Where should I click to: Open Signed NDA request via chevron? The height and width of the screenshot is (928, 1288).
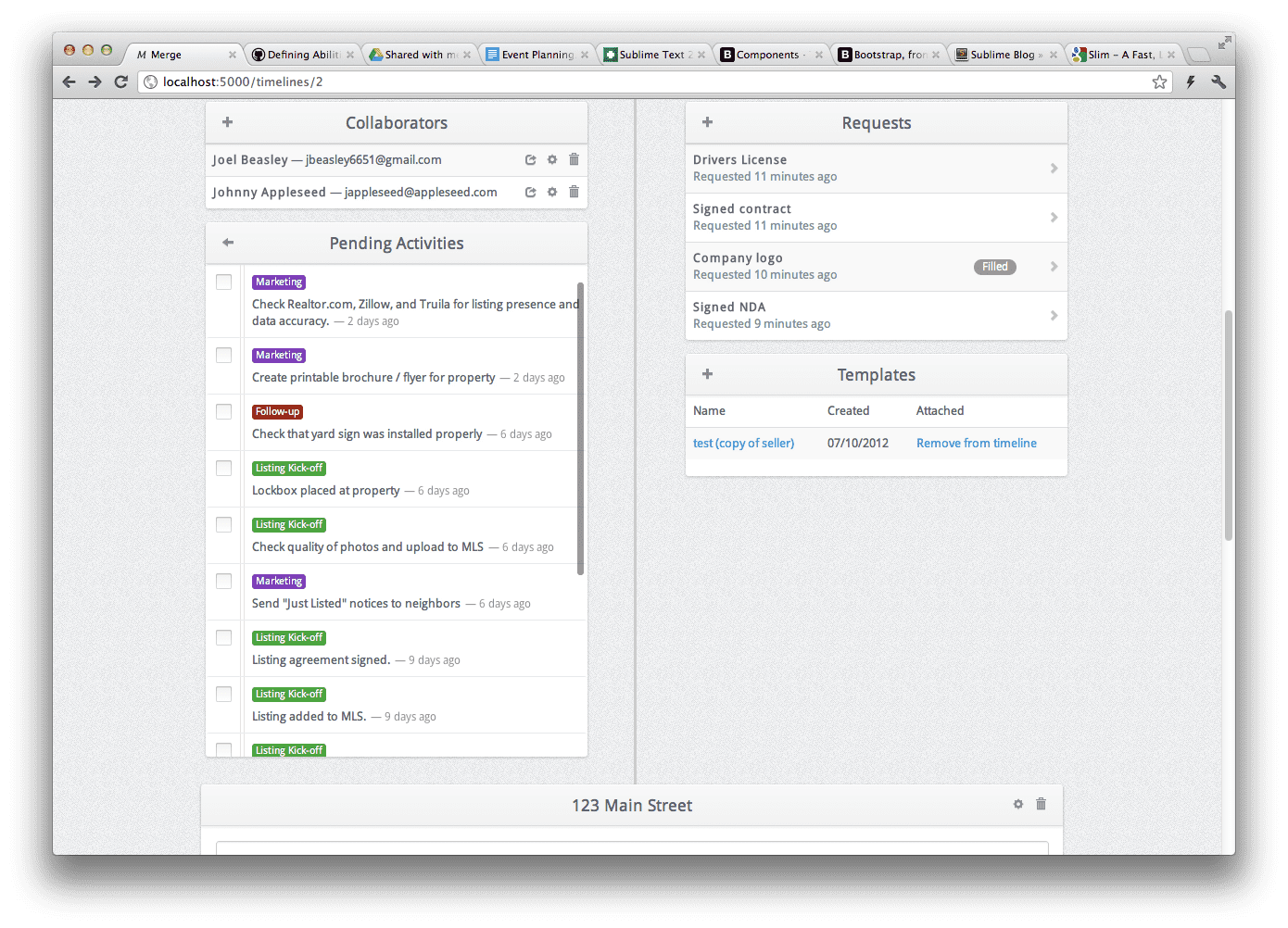pyautogui.click(x=1054, y=316)
